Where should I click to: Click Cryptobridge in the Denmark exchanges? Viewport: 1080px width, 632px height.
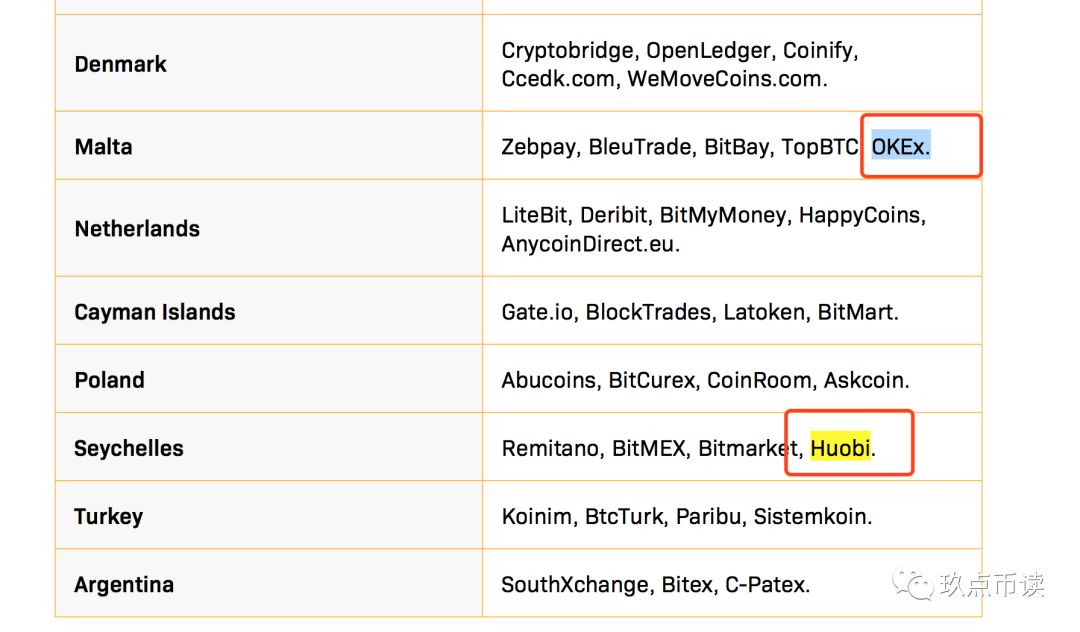coord(568,50)
